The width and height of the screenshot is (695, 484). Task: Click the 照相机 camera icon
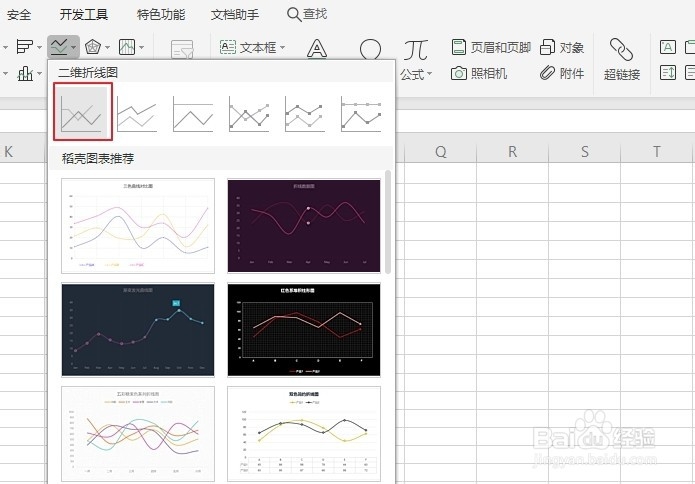point(459,73)
